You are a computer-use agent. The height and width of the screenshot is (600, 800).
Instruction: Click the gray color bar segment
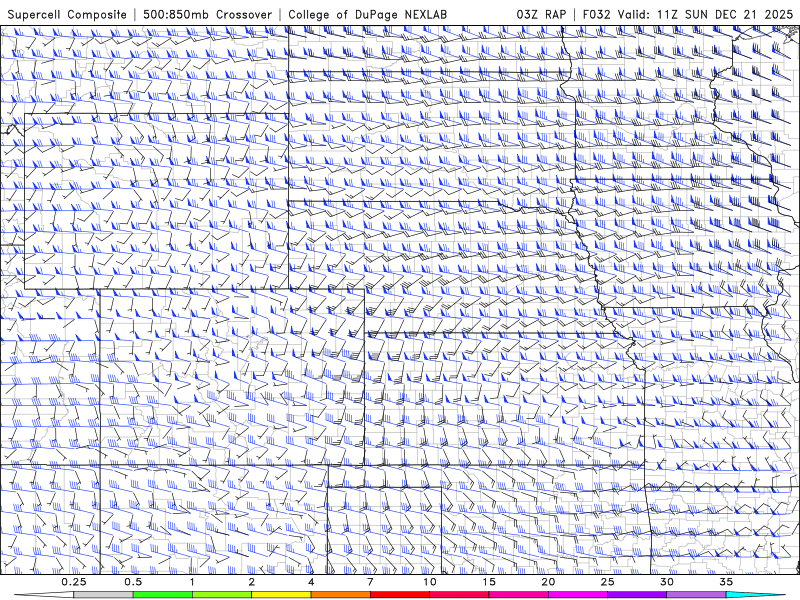[x=103, y=595]
